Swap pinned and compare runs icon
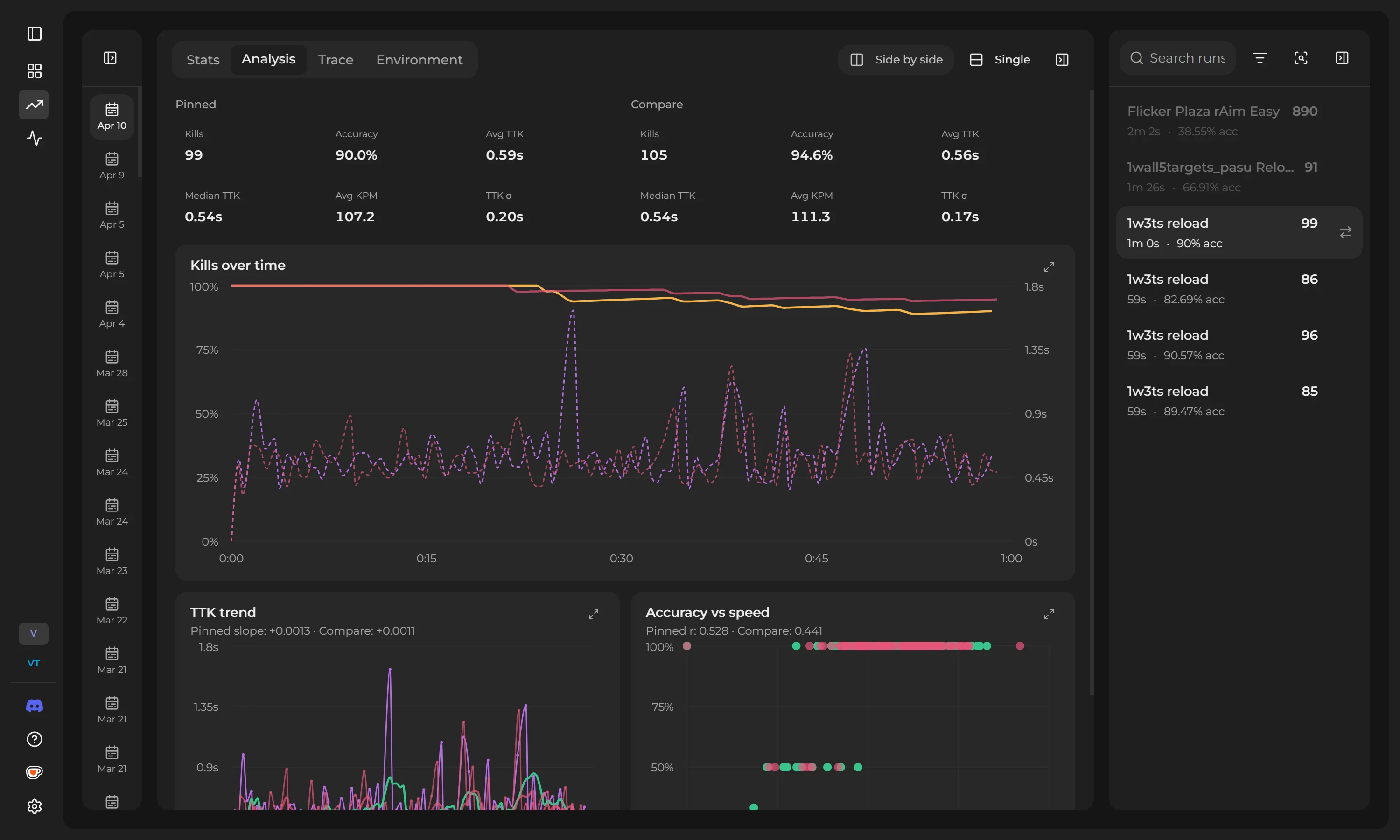Screen dimensions: 1400x840 1346,232
